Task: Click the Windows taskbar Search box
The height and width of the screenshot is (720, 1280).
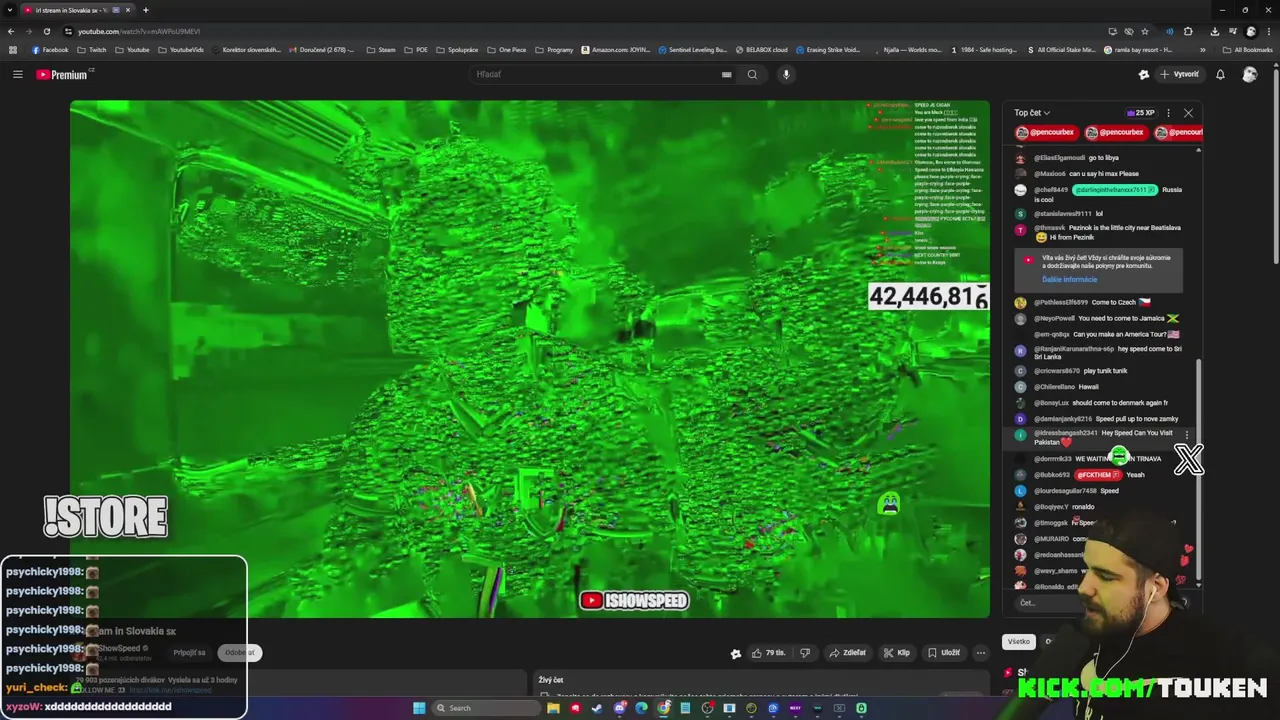Action: [486, 708]
